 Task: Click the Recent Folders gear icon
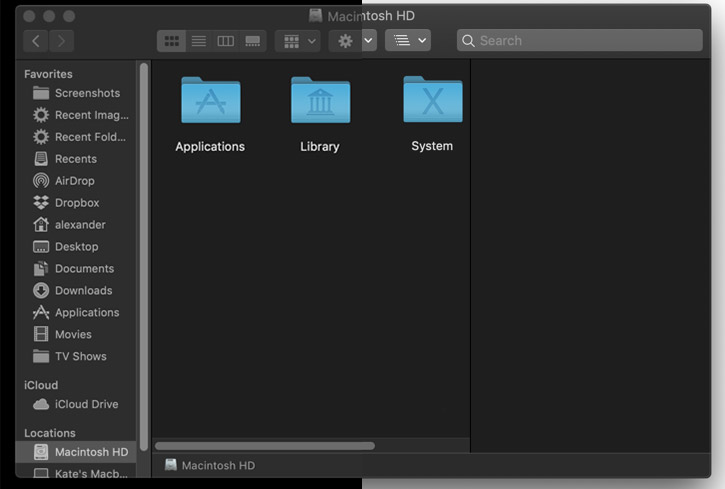pos(41,137)
